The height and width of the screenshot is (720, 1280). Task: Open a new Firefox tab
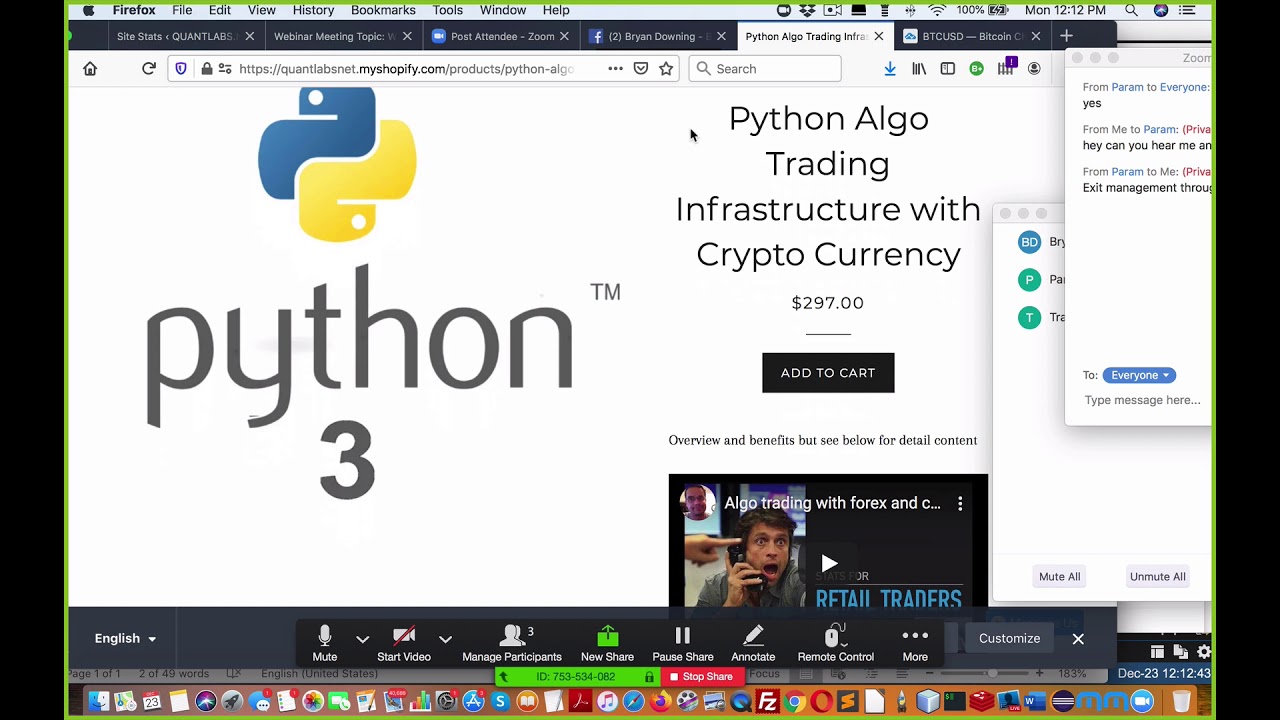pyautogui.click(x=1066, y=36)
